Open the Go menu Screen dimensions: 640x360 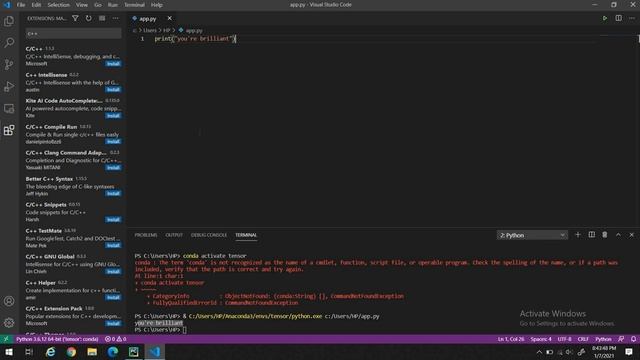98,5
